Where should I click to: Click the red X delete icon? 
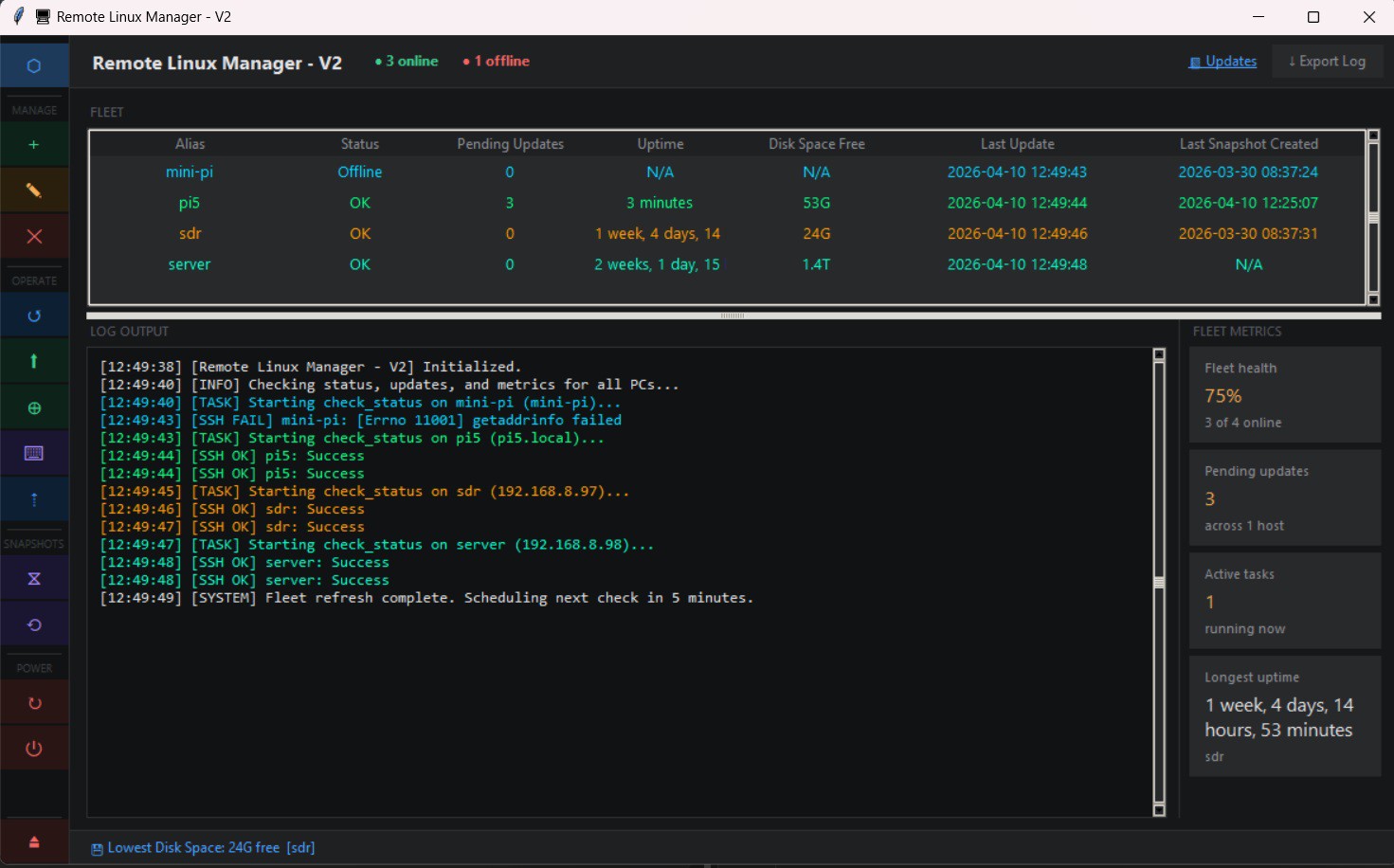point(34,236)
